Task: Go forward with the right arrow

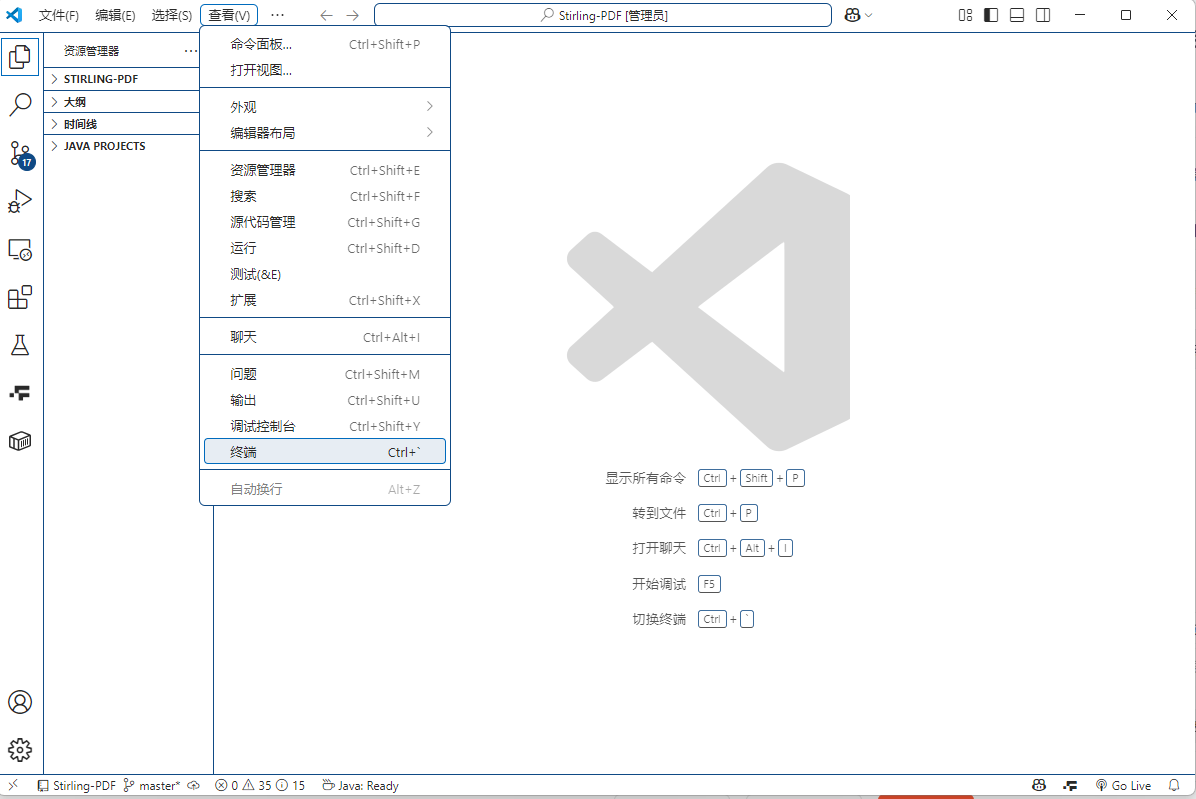Action: [x=352, y=15]
